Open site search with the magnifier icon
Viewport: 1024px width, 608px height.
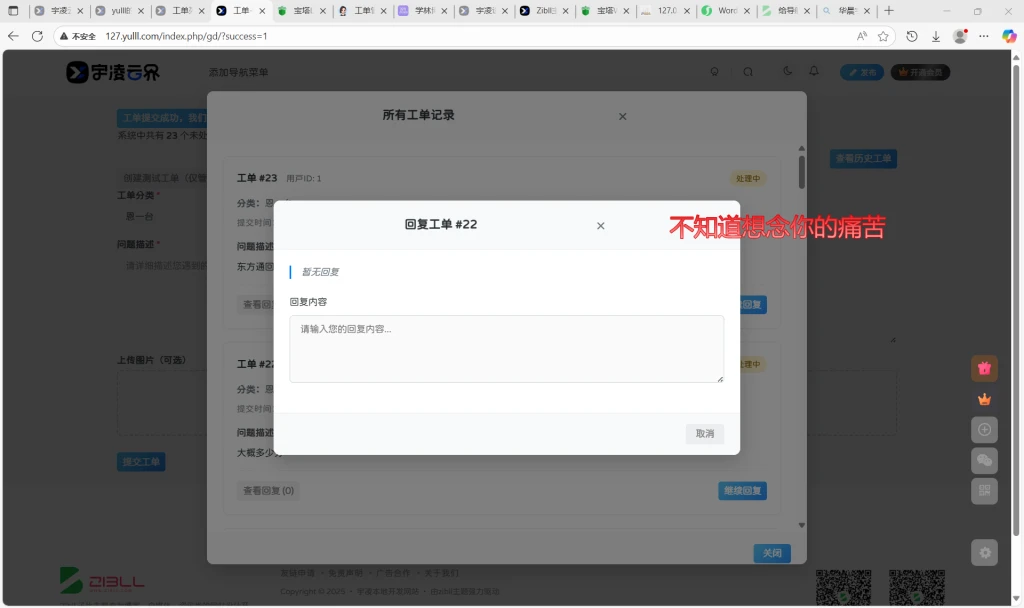pyautogui.click(x=748, y=71)
